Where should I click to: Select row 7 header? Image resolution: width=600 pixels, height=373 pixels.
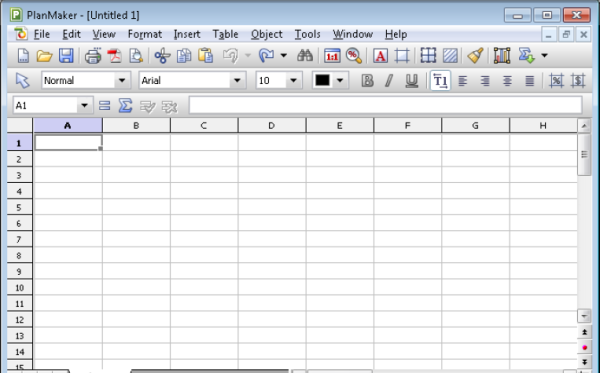[19, 239]
